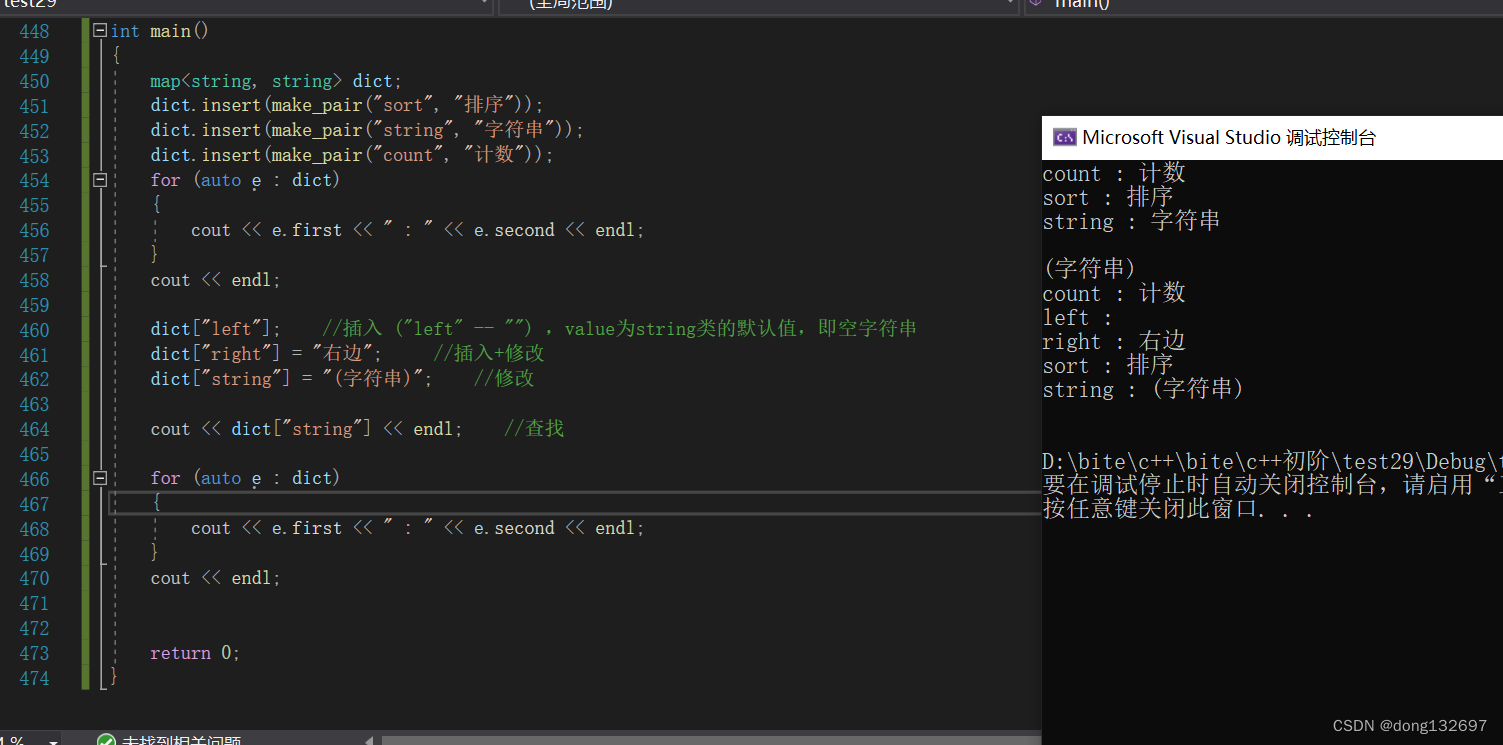
Task: Click the //查找 comment on line 464
Action: click(534, 429)
